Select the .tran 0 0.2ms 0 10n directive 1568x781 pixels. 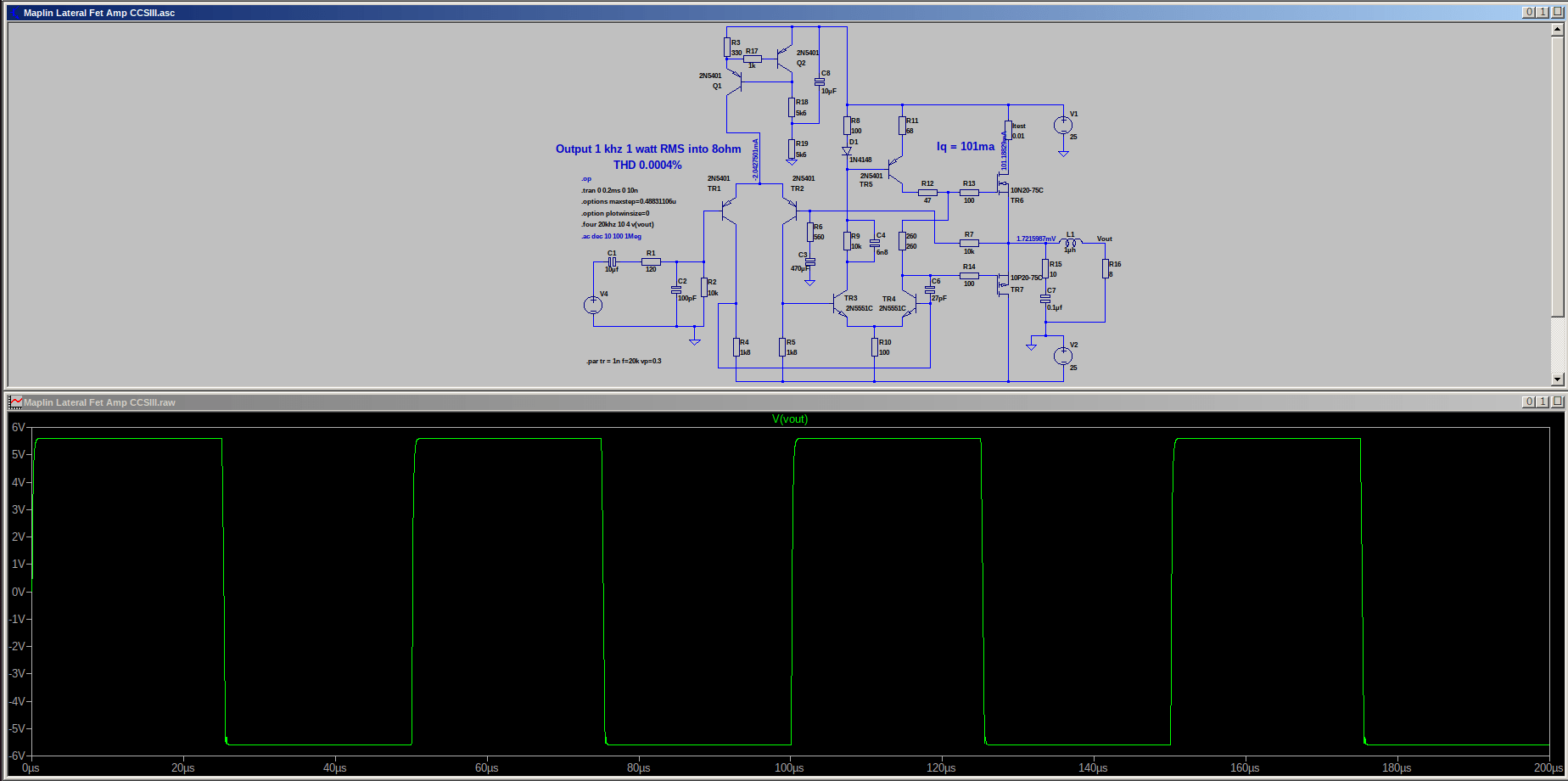pos(609,190)
